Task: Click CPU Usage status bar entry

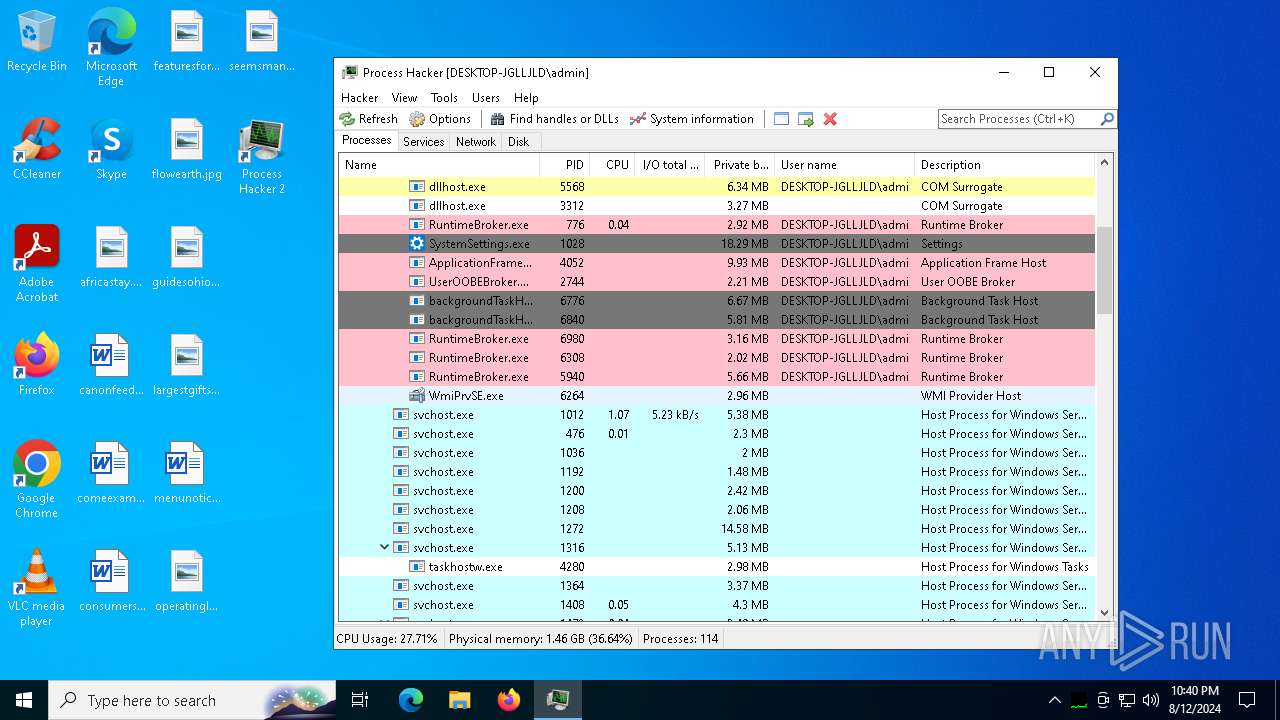Action: [x=387, y=639]
